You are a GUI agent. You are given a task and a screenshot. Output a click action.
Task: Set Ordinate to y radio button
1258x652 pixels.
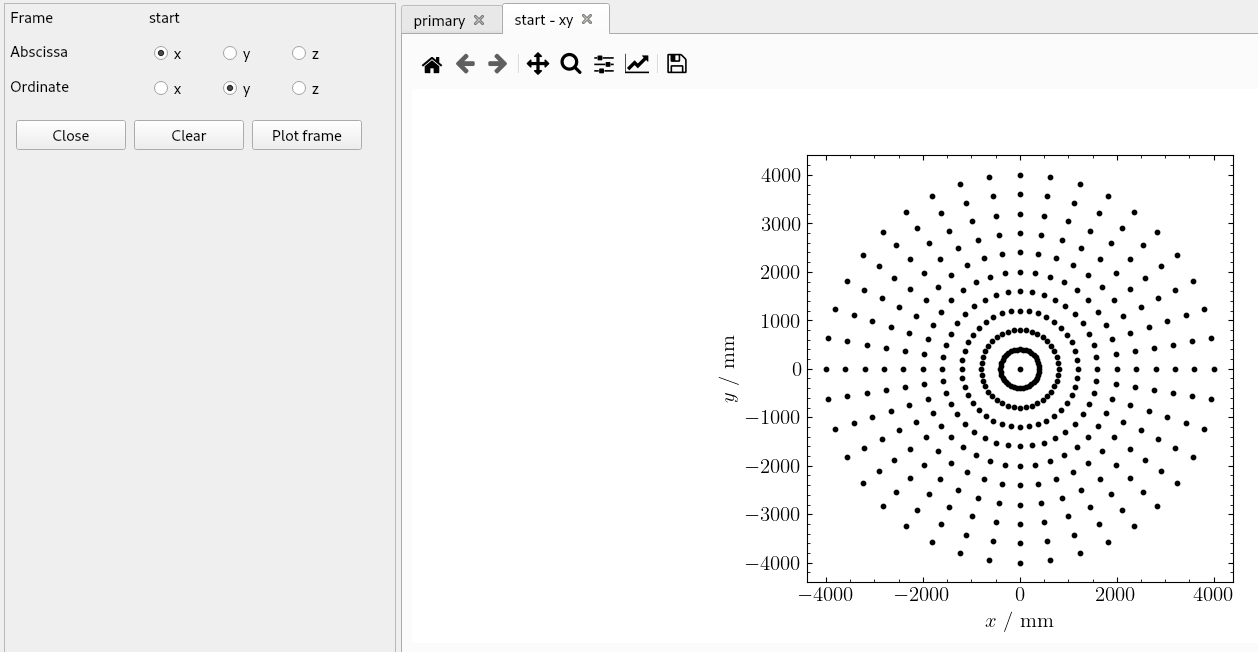pos(230,88)
